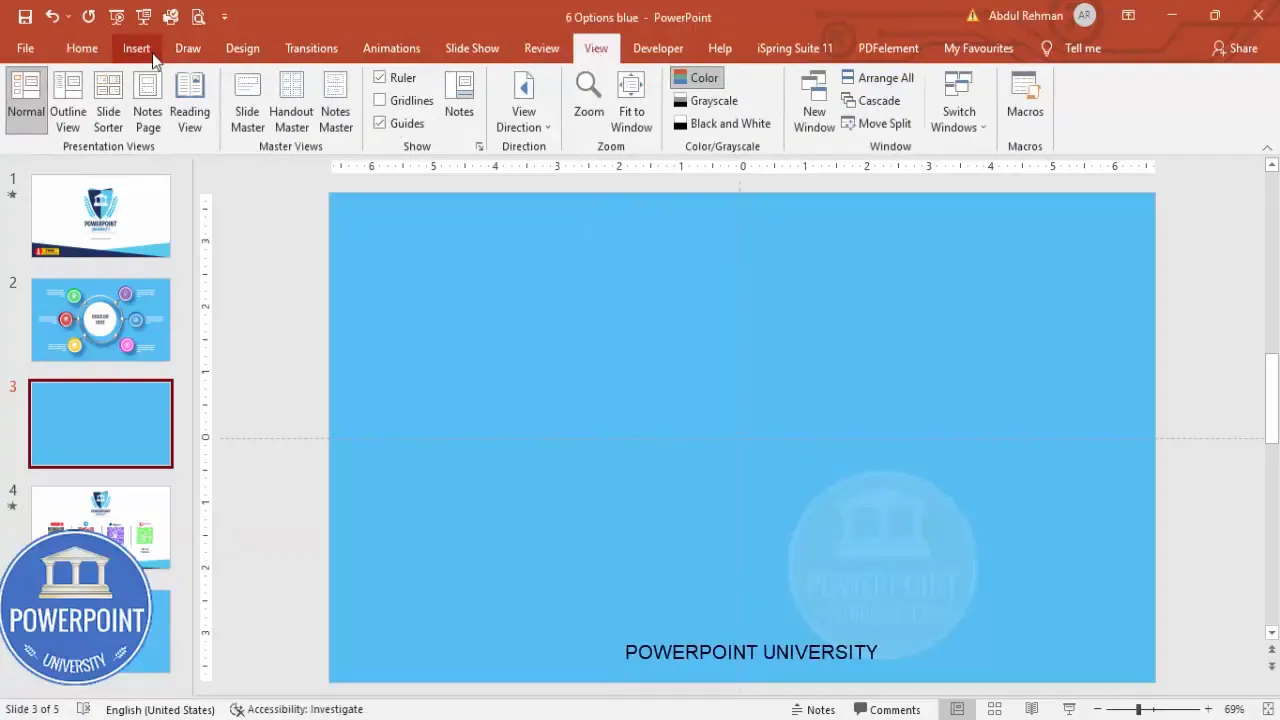Image resolution: width=1280 pixels, height=720 pixels.
Task: Toggle Notes pane in status bar
Action: (x=812, y=709)
